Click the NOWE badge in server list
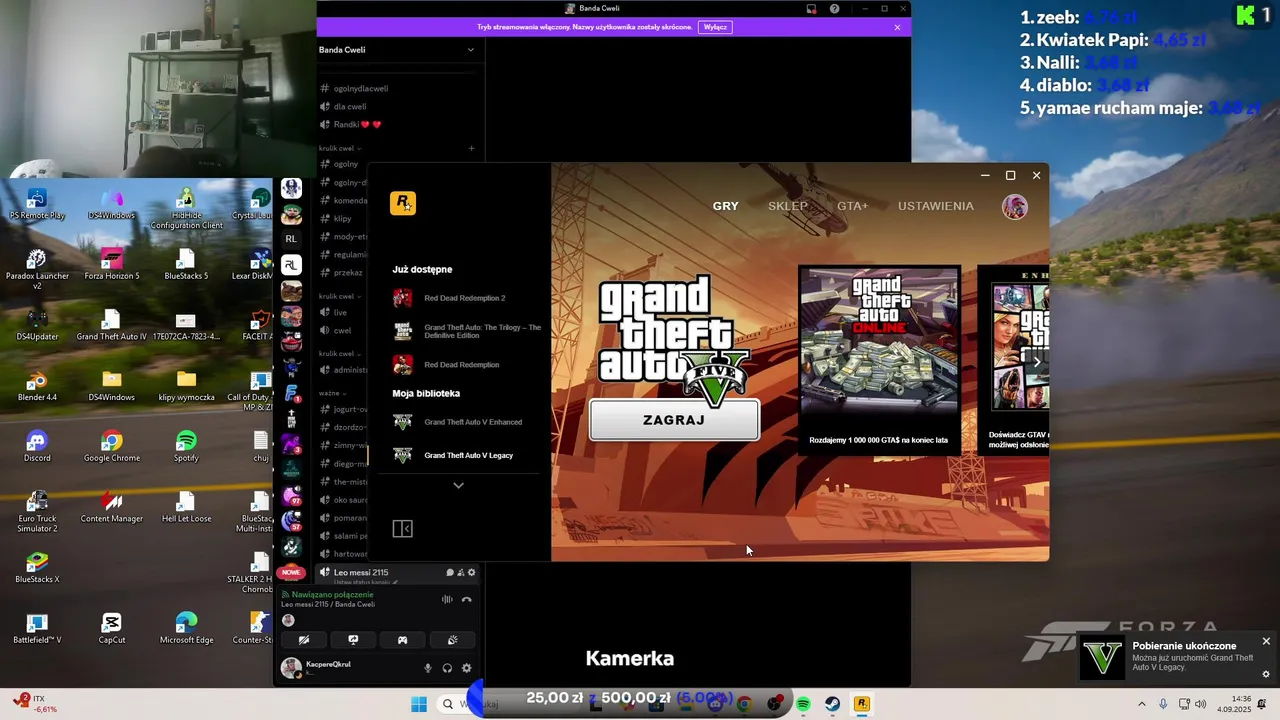 291,573
